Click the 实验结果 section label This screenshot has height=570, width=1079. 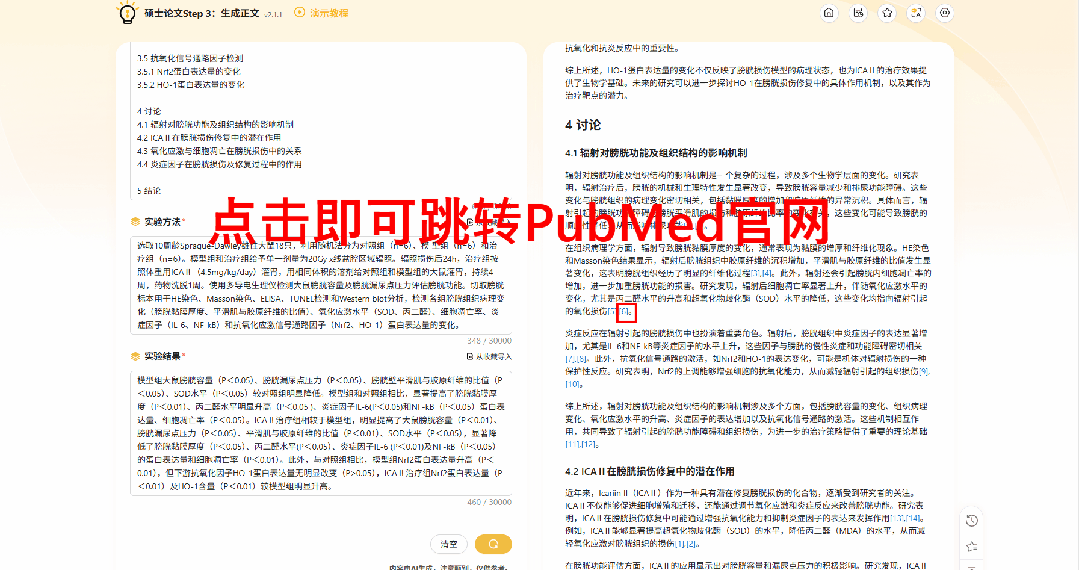click(162, 357)
